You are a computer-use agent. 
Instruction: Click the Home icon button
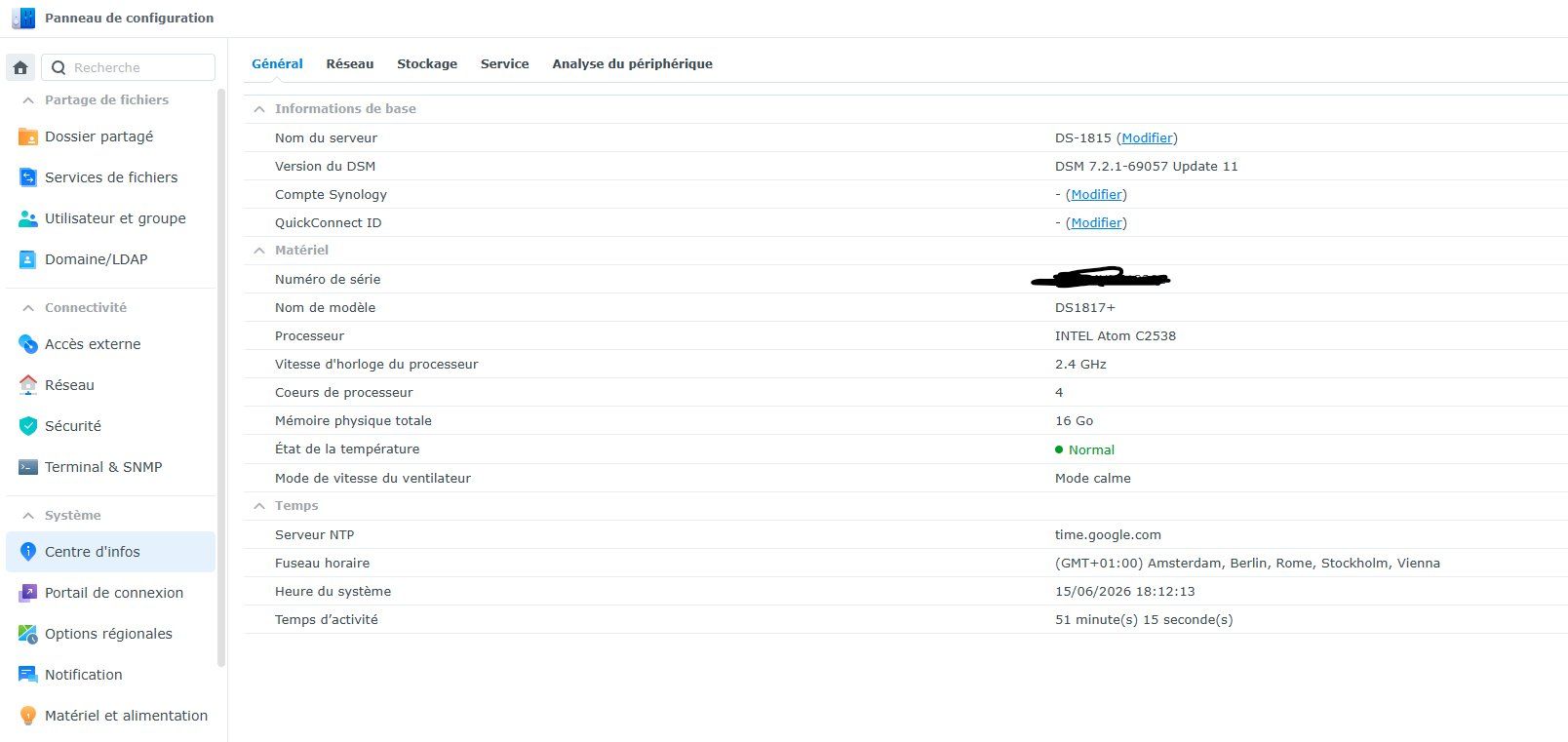click(x=20, y=67)
